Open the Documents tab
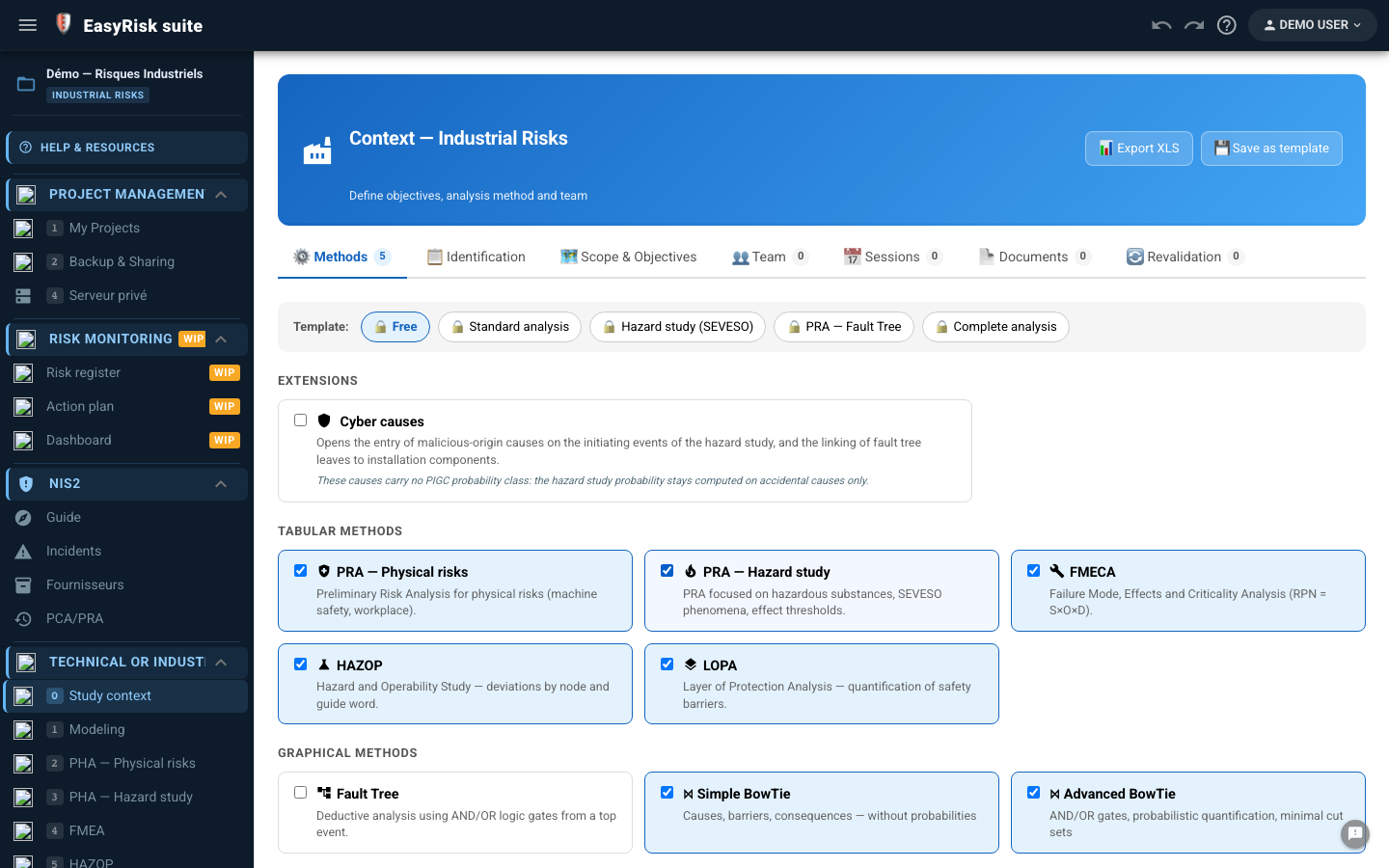Image resolution: width=1389 pixels, height=868 pixels. click(1034, 257)
